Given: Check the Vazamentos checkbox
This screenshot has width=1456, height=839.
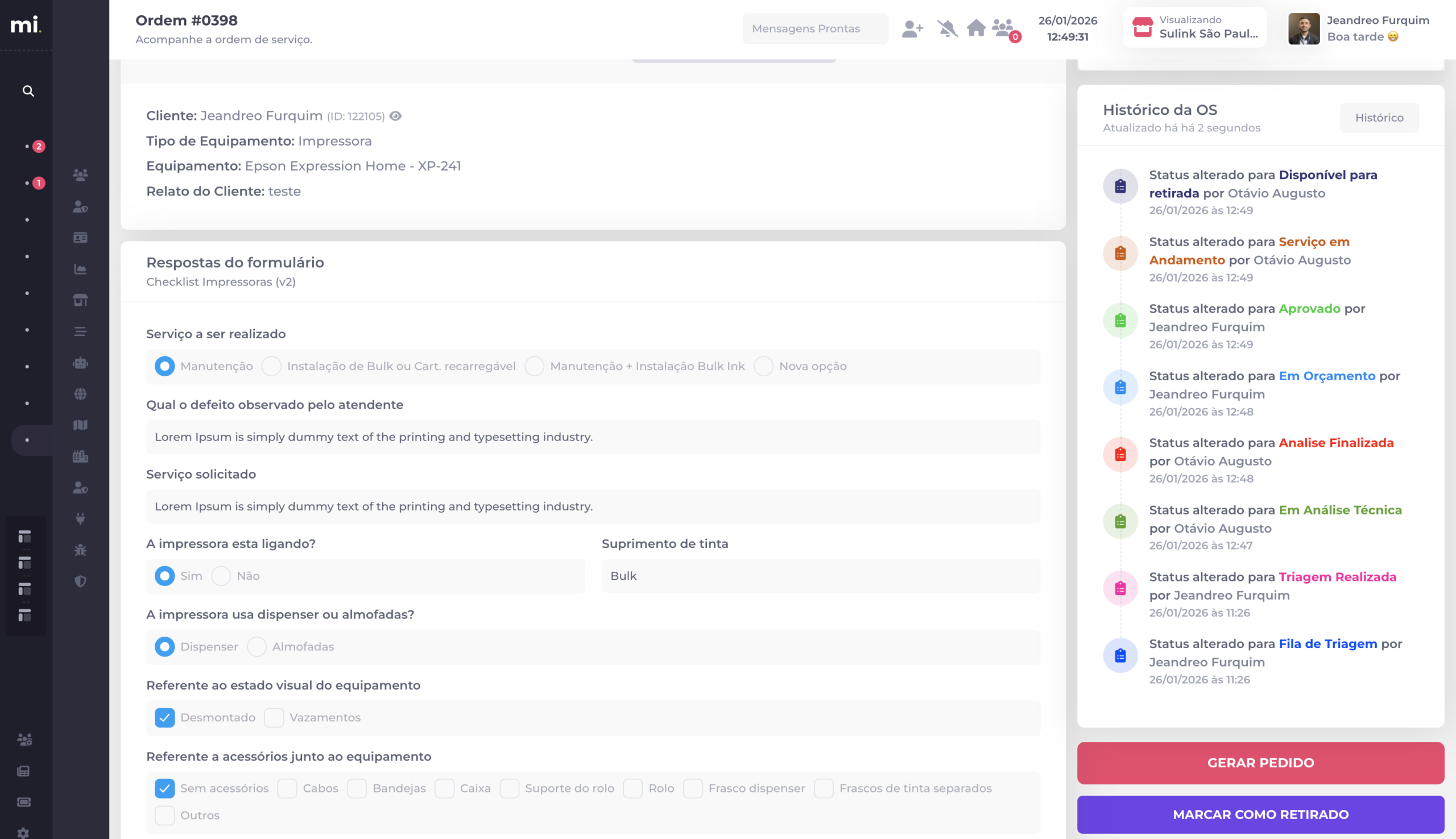Looking at the screenshot, I should point(274,717).
